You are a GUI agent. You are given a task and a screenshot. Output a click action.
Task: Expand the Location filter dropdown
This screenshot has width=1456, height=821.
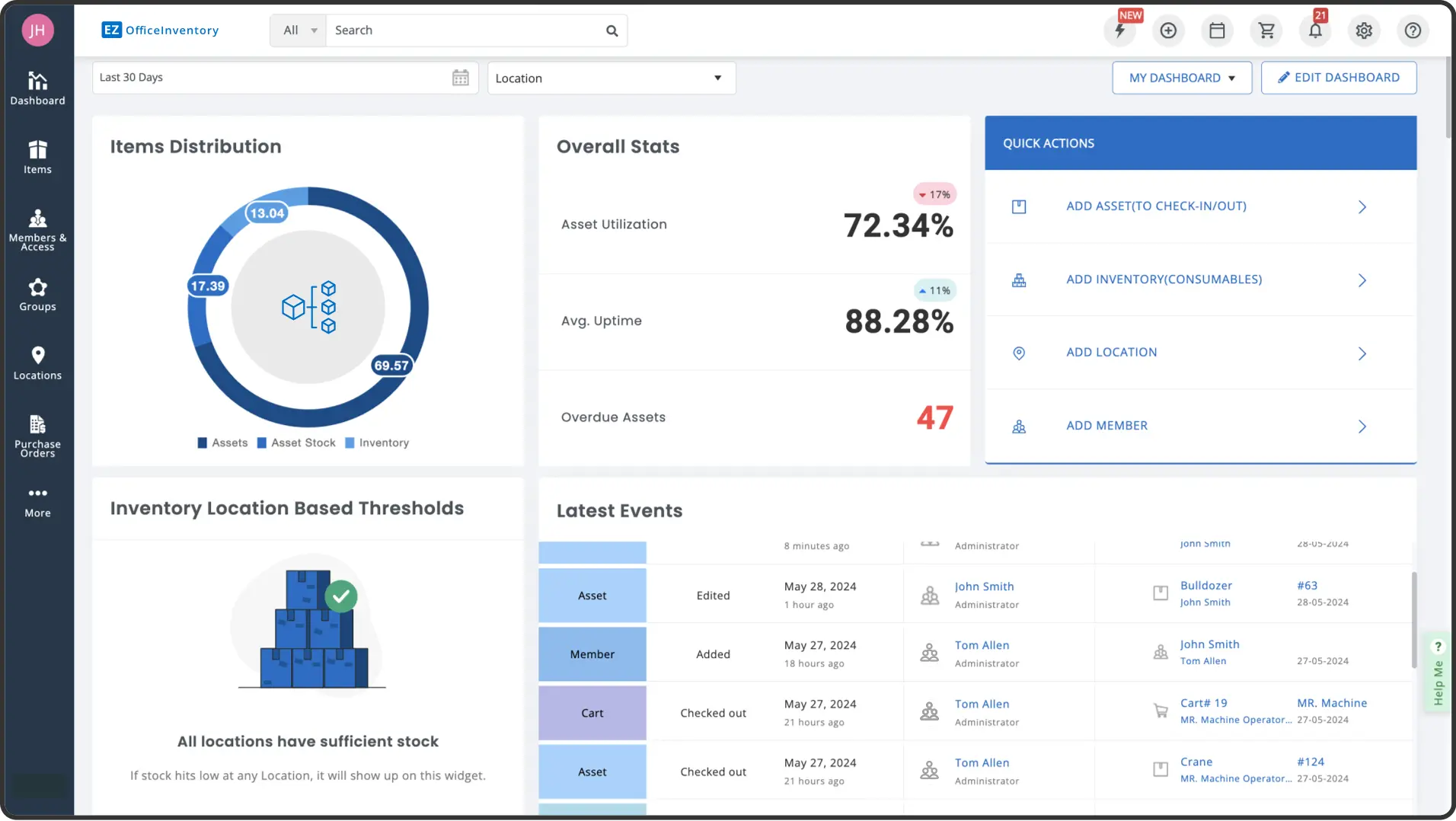610,78
